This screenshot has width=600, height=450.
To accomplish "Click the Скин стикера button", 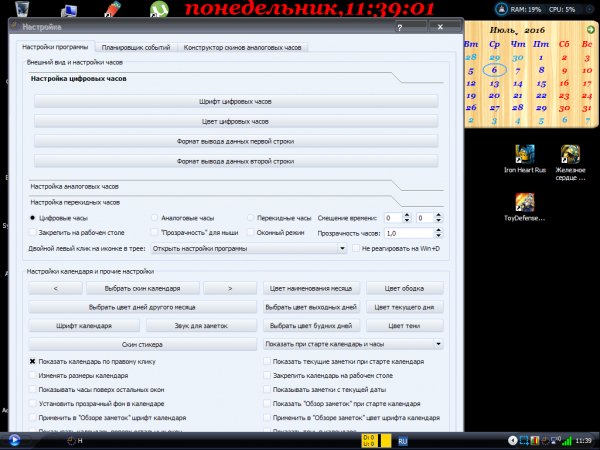I will 142,344.
